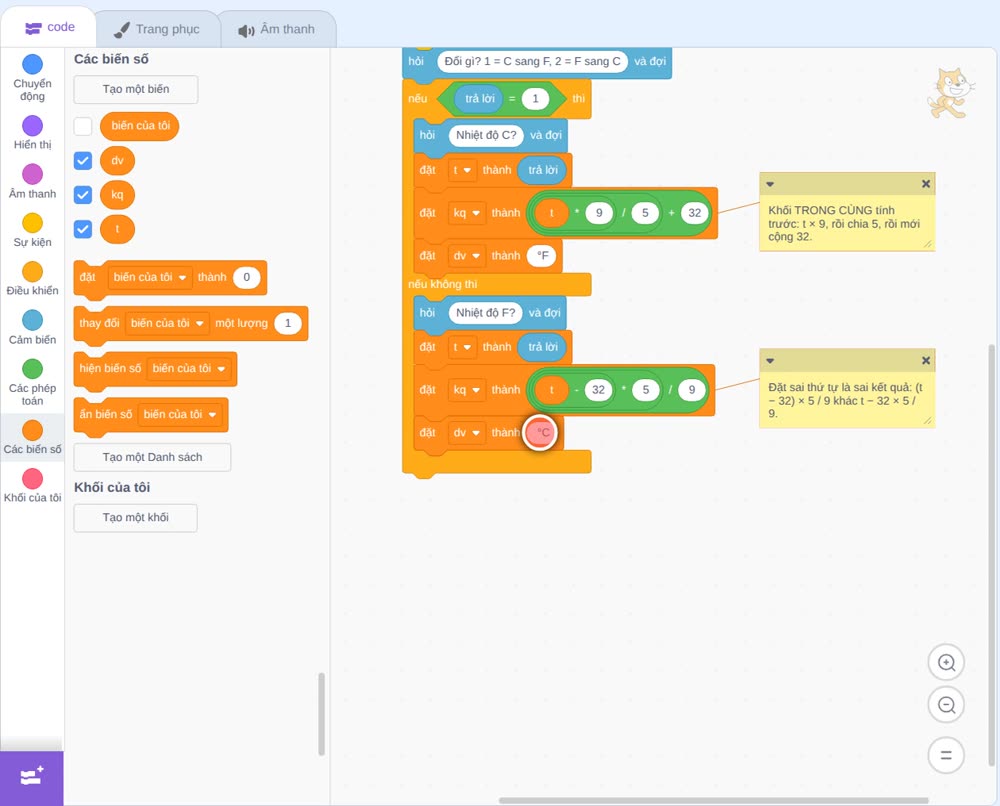Select the Chuyển động category circle
Viewport: 1000px width, 806px height.
33,64
